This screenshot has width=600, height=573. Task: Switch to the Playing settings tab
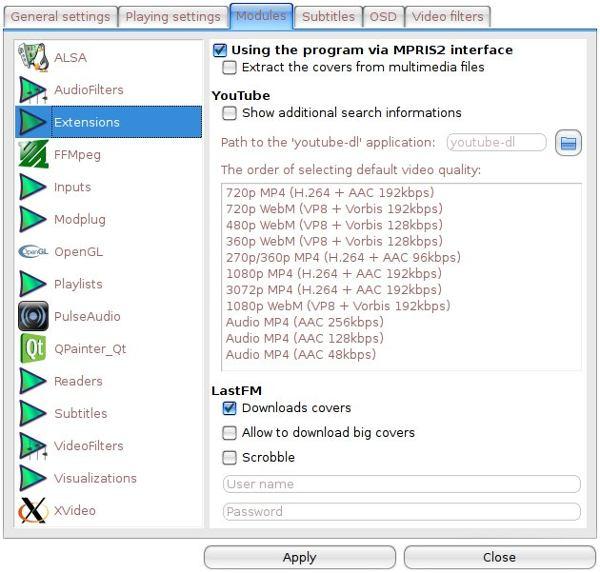click(172, 17)
